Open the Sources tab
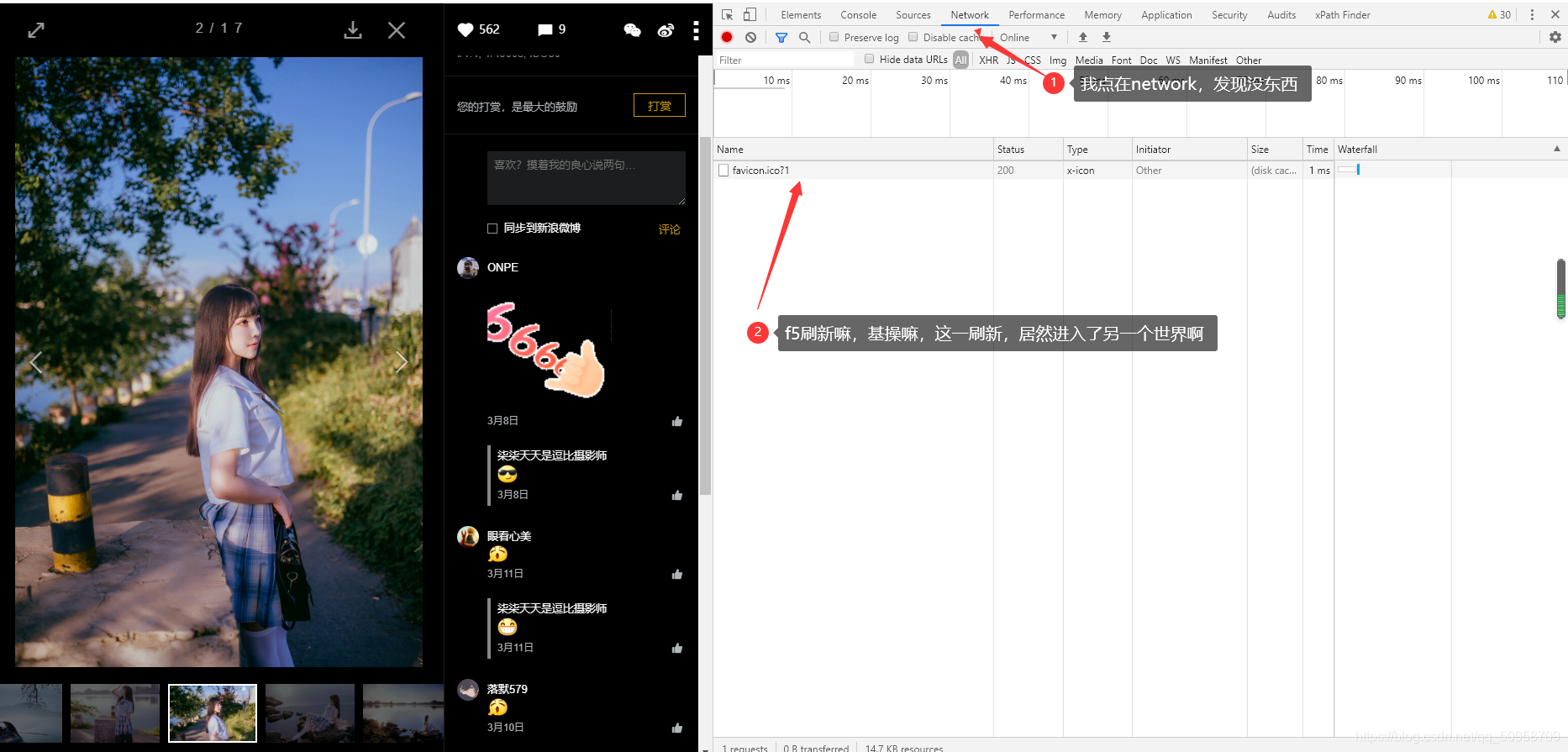Screen dimensions: 1568x752 click(913, 15)
